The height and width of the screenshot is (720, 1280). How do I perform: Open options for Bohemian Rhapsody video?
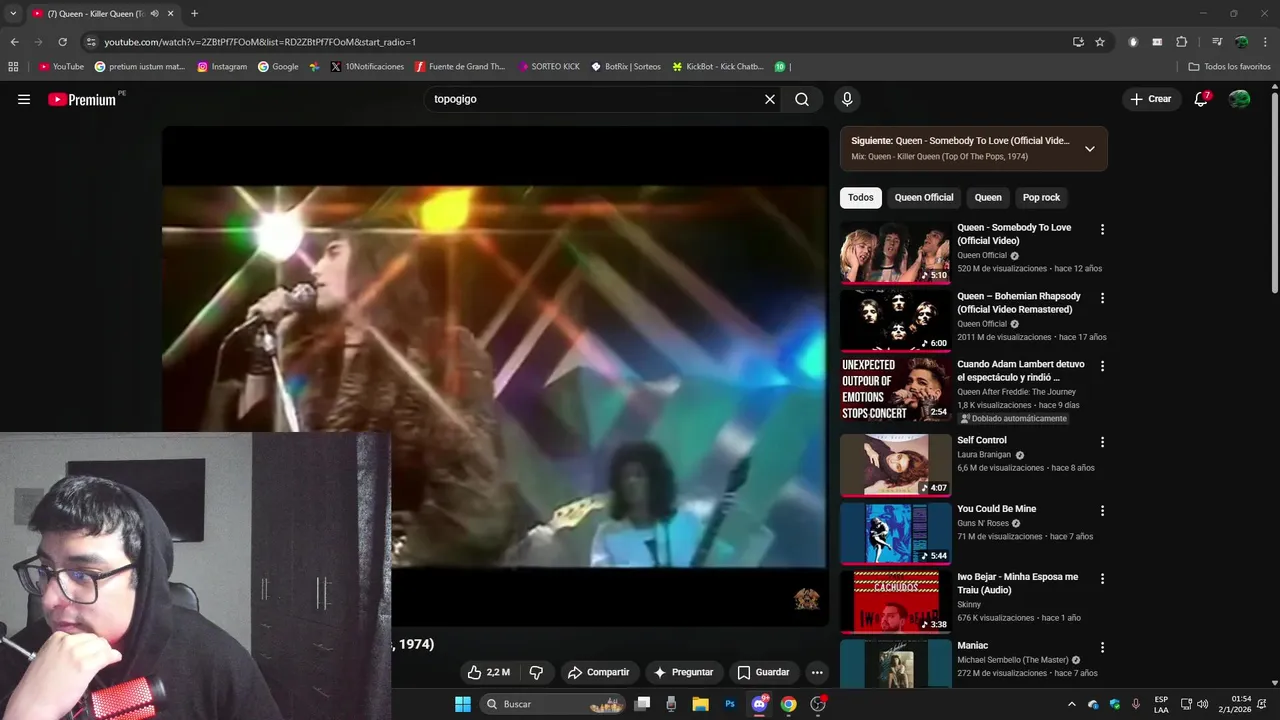[1102, 298]
